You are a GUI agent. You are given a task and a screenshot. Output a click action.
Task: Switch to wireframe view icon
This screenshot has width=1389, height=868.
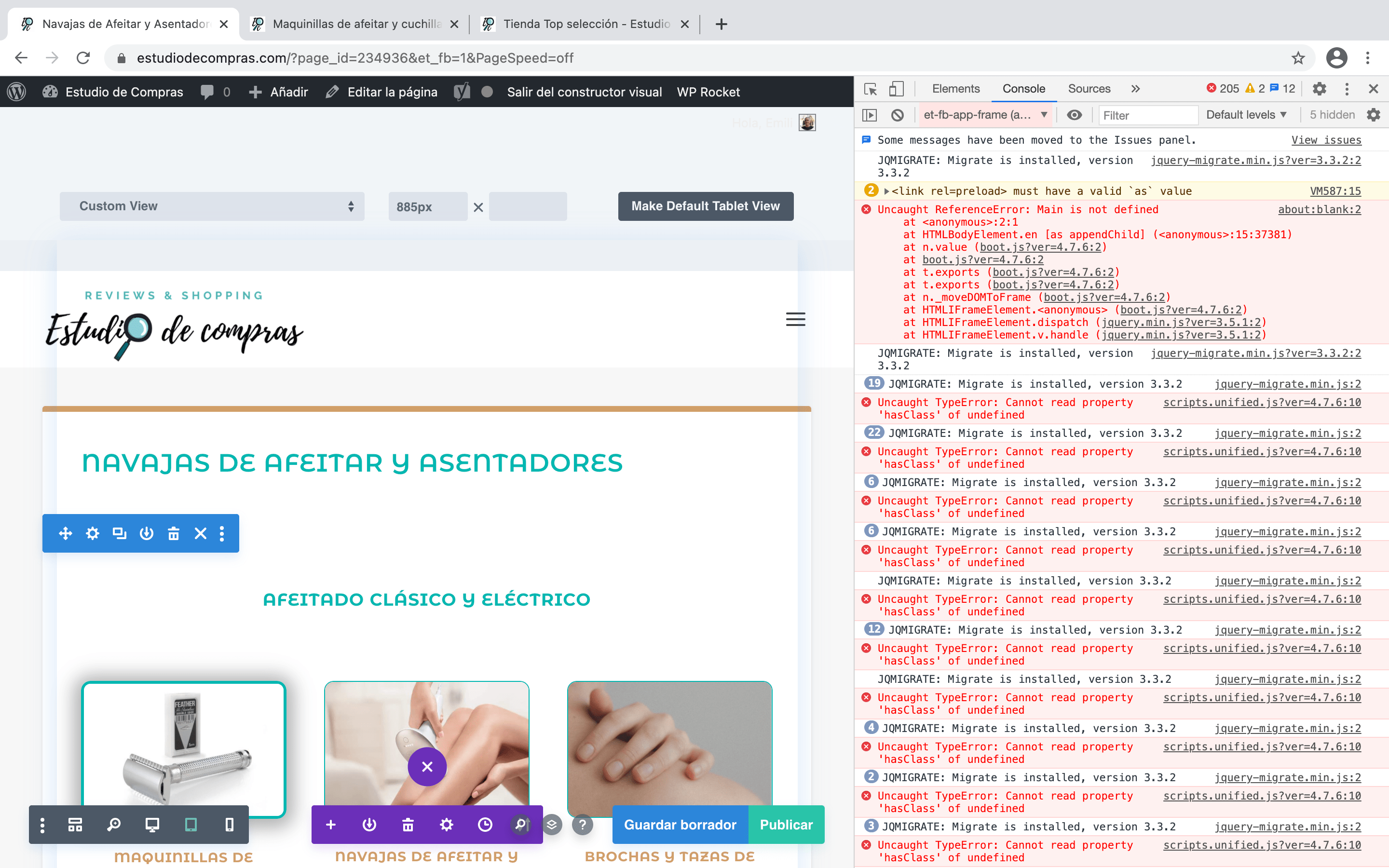click(75, 825)
